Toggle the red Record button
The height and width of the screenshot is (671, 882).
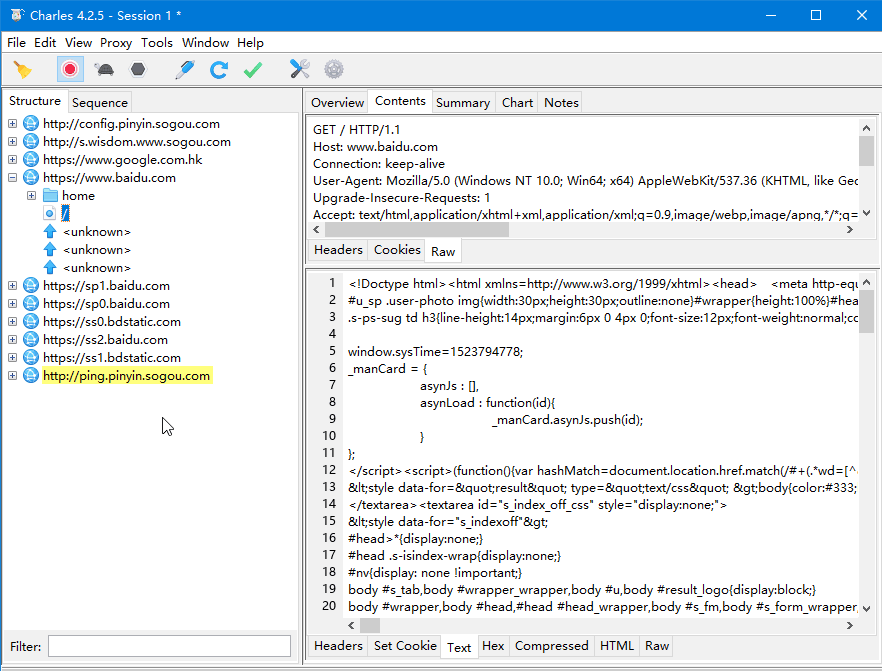[70, 70]
